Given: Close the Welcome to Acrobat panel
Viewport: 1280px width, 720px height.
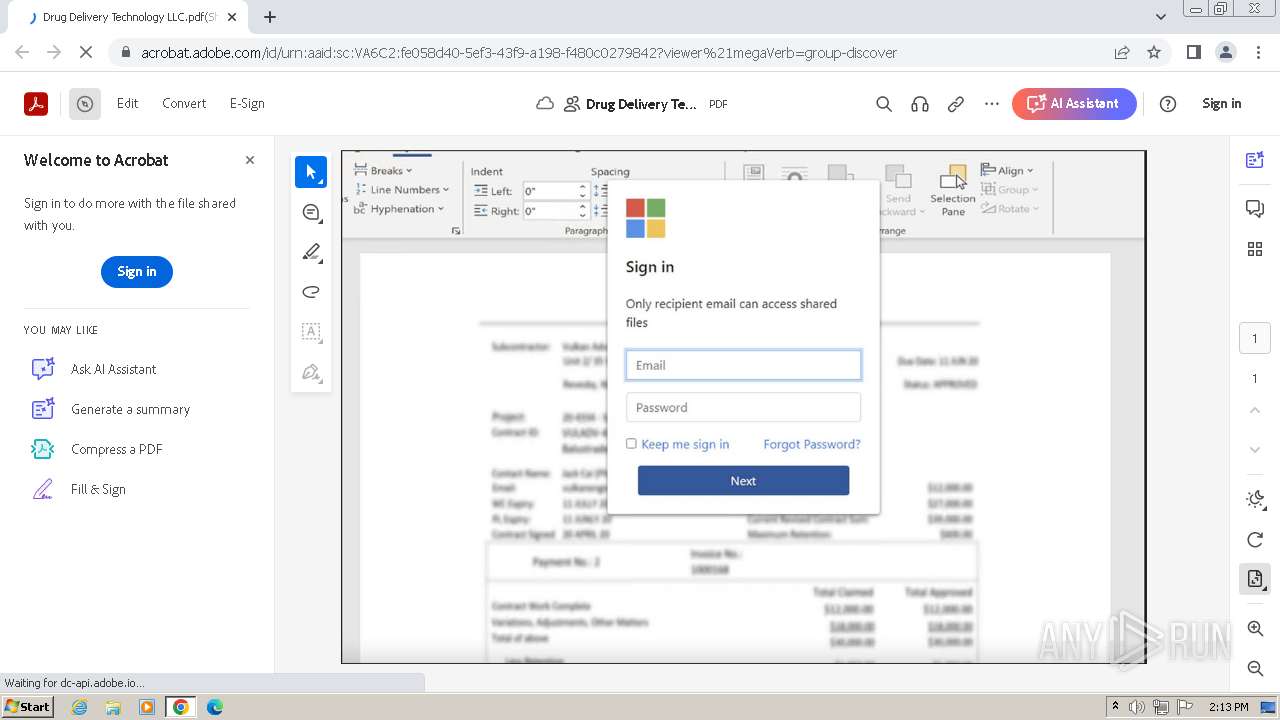Looking at the screenshot, I should point(250,160).
